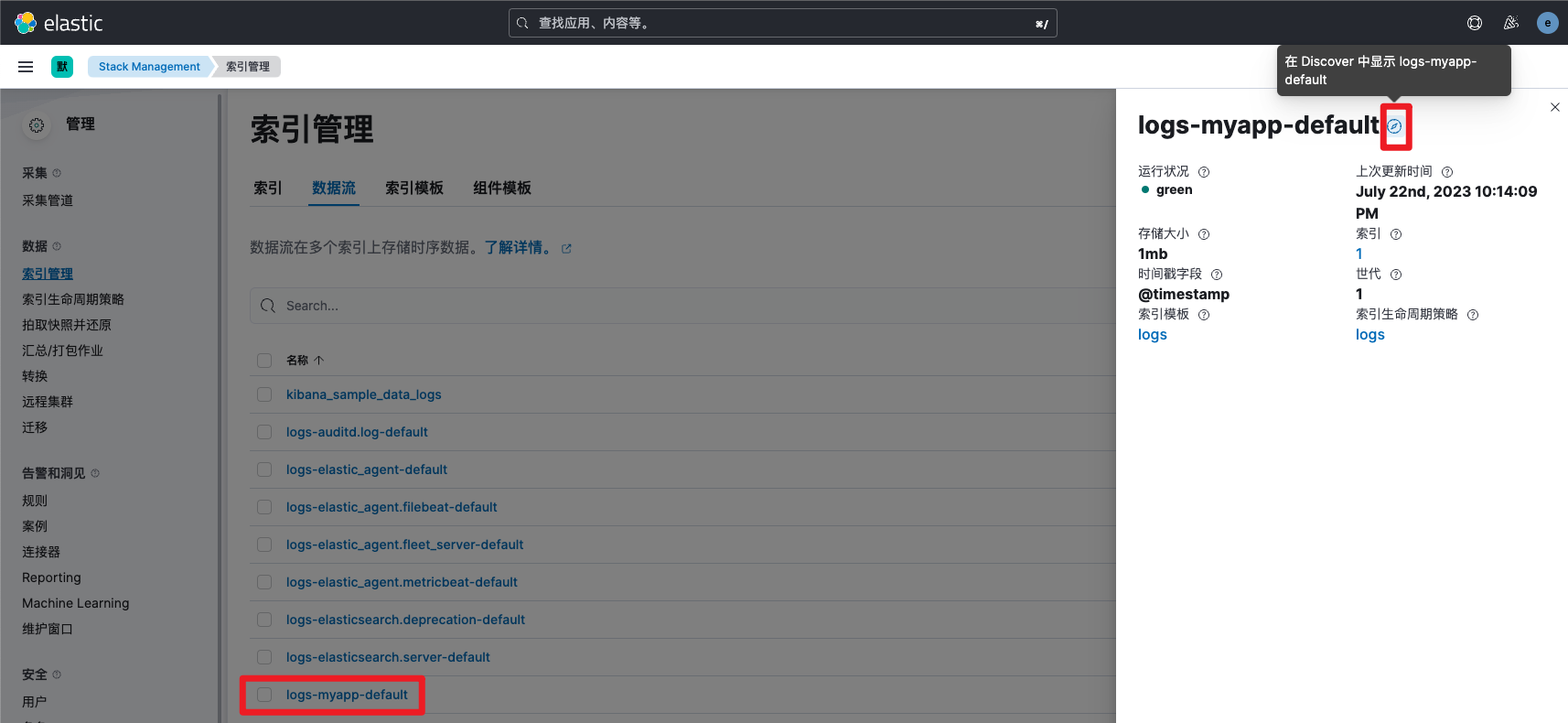This screenshot has height=723, width=1568.
Task: Open the logs-elasticsearch.server-default data stream
Action: pyautogui.click(x=388, y=657)
